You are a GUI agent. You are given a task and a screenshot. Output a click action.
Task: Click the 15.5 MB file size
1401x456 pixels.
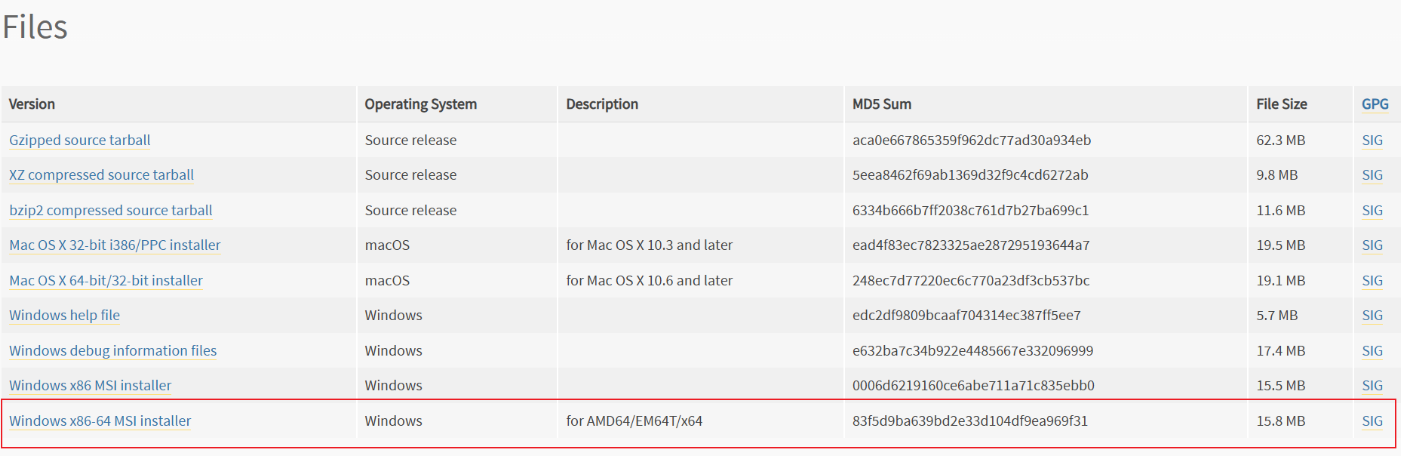[x=1281, y=385]
